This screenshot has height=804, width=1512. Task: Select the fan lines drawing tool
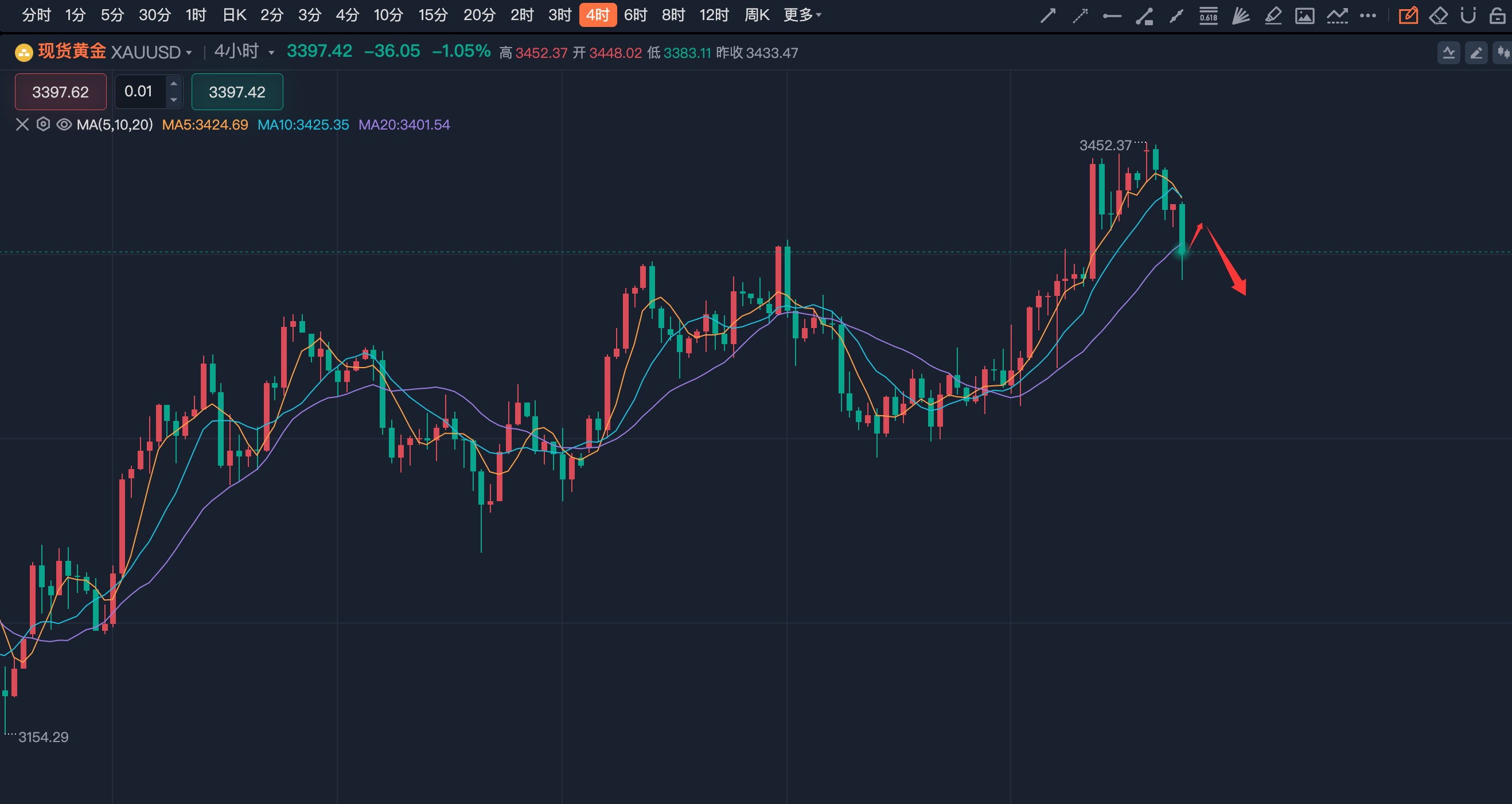click(x=1240, y=15)
